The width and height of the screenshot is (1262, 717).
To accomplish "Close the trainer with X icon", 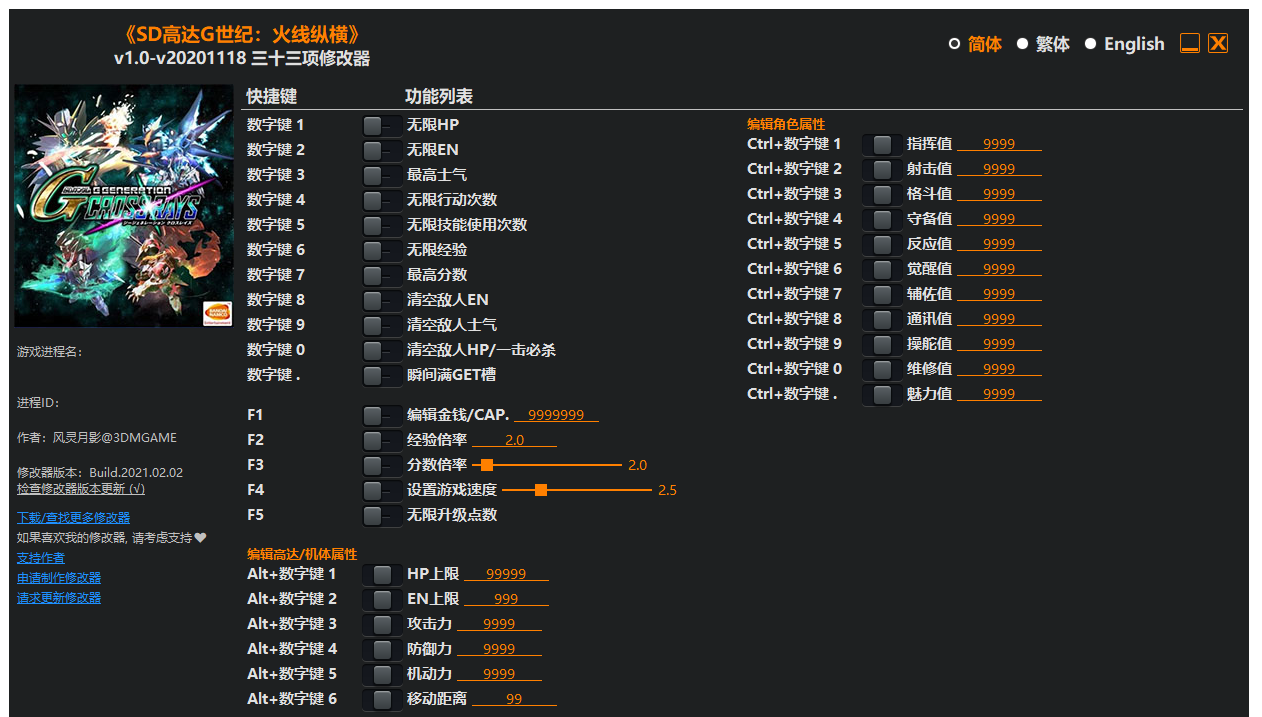I will (1218, 43).
